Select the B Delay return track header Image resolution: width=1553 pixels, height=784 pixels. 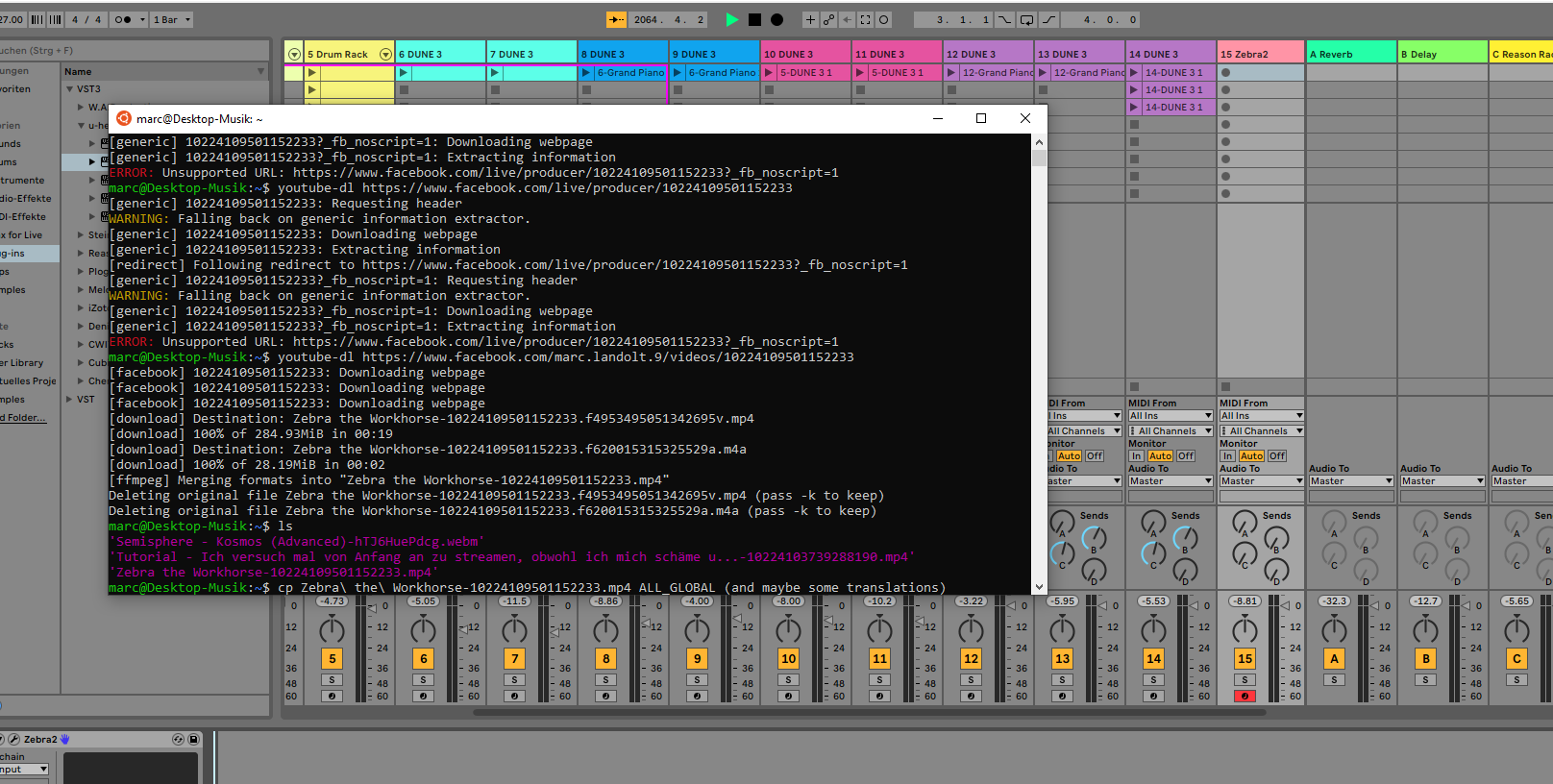[1442, 54]
